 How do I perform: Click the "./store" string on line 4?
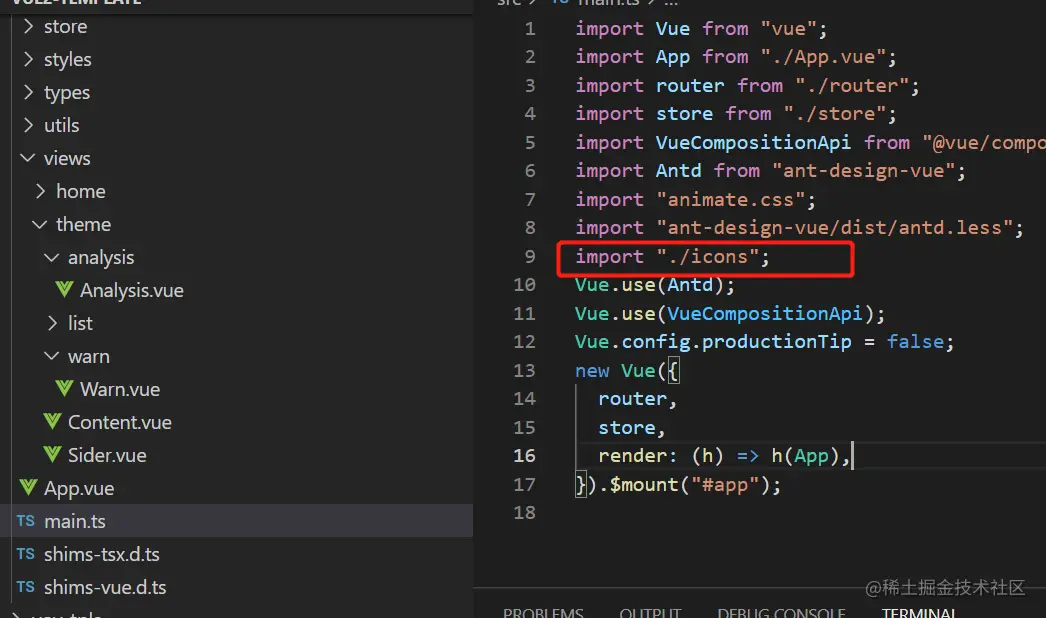click(835, 113)
